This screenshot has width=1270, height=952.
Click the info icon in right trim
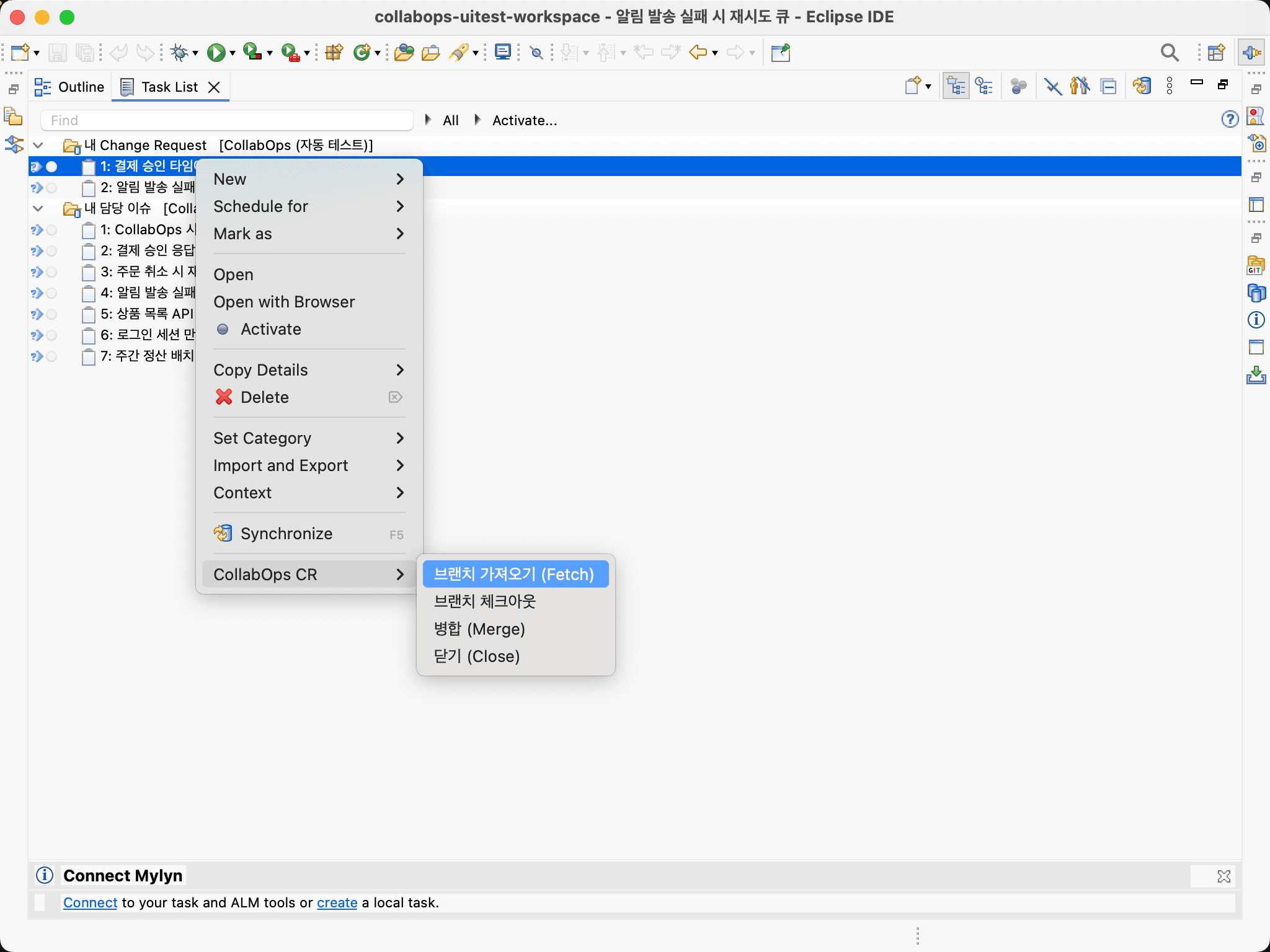pos(1256,320)
